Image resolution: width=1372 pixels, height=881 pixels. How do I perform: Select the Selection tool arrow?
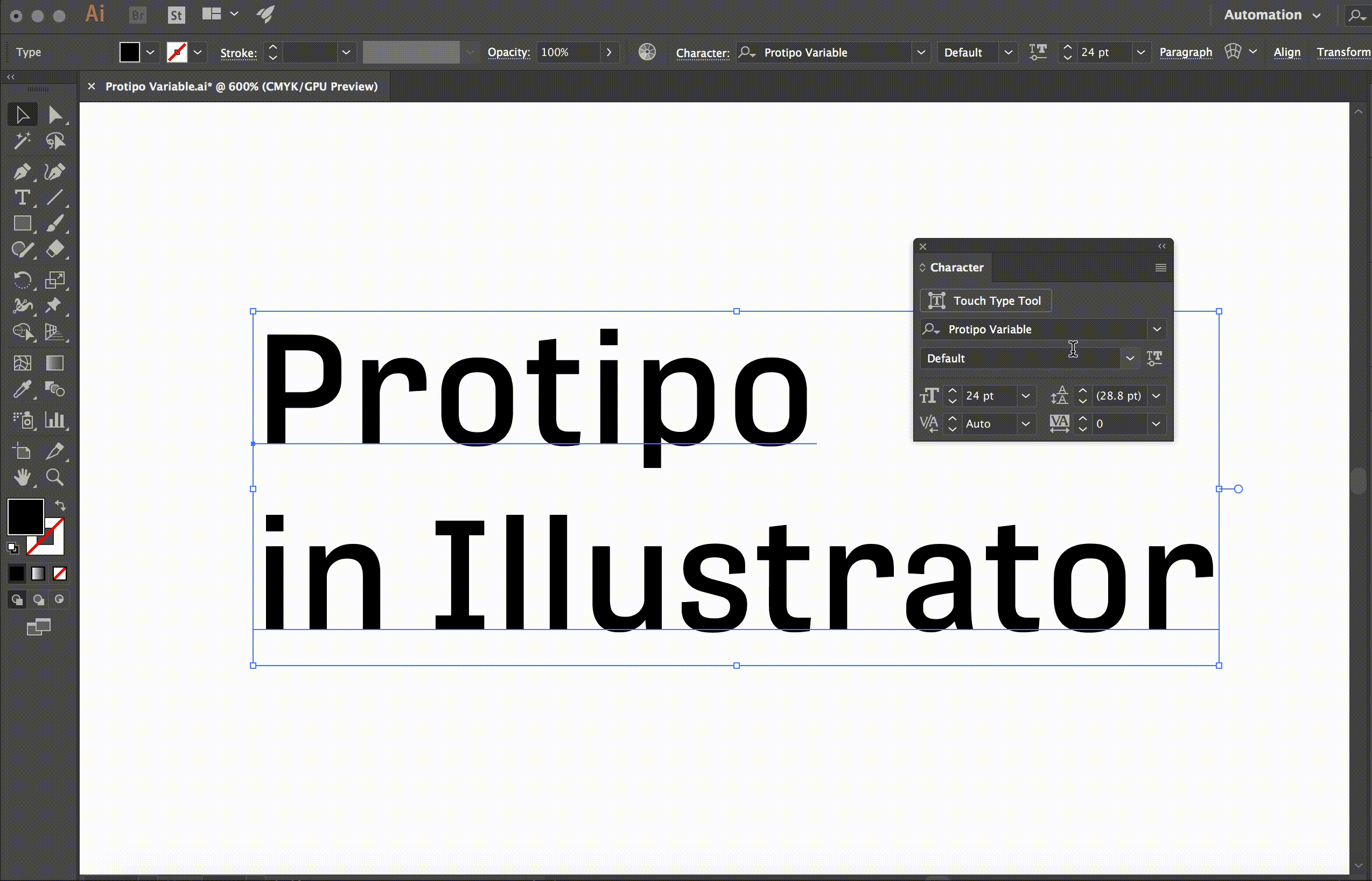(22, 115)
